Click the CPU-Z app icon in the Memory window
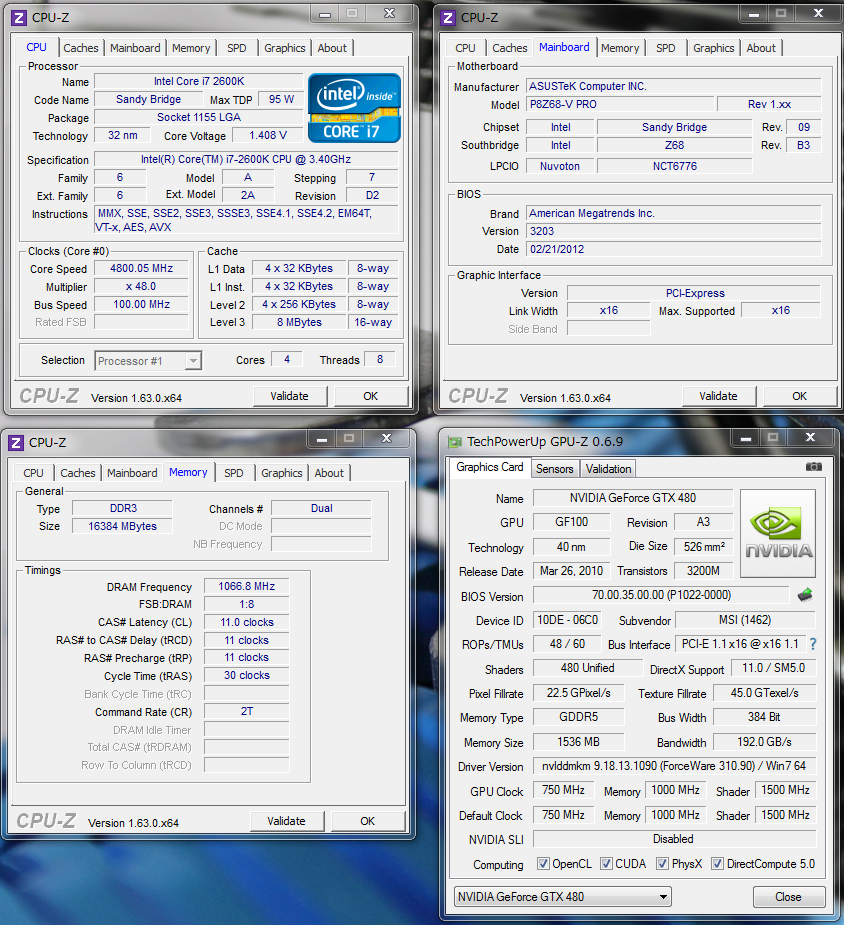844x925 pixels. pyautogui.click(x=16, y=442)
